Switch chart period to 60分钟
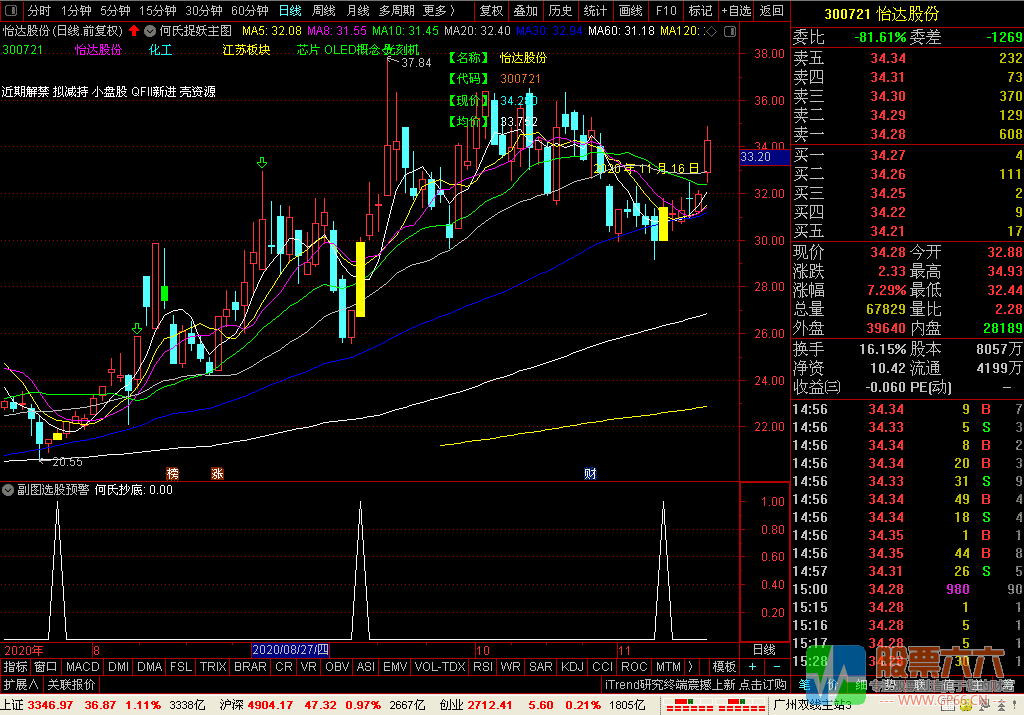Image resolution: width=1024 pixels, height=715 pixels. pyautogui.click(x=249, y=11)
